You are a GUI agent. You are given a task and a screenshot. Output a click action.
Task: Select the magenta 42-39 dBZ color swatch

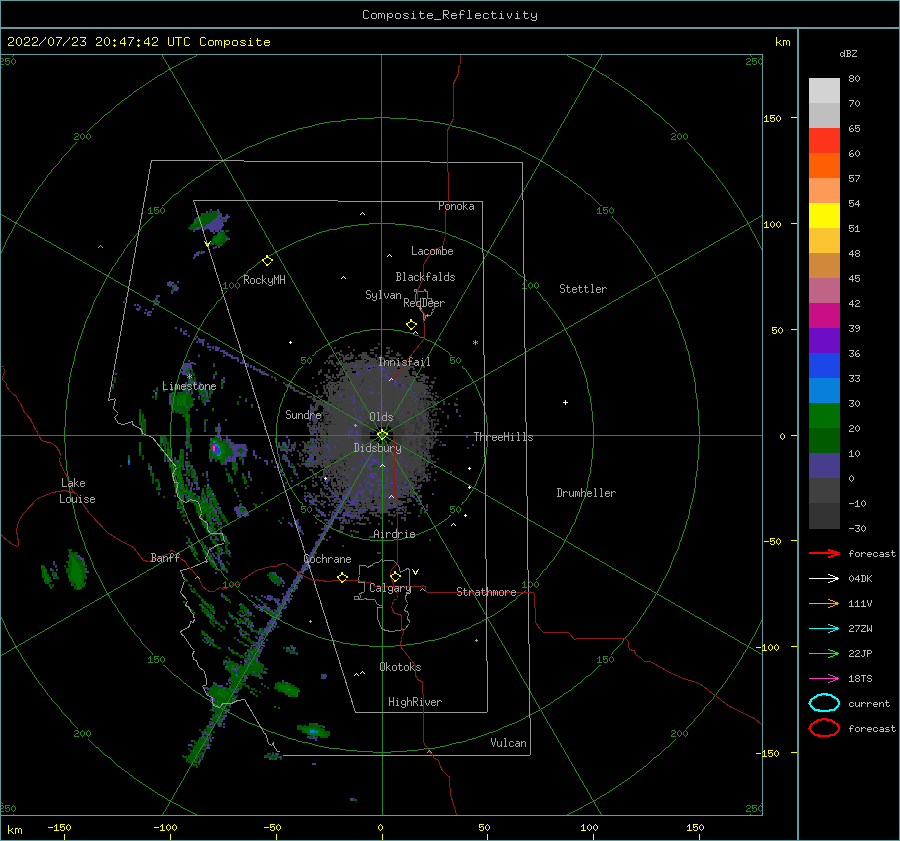tap(824, 316)
